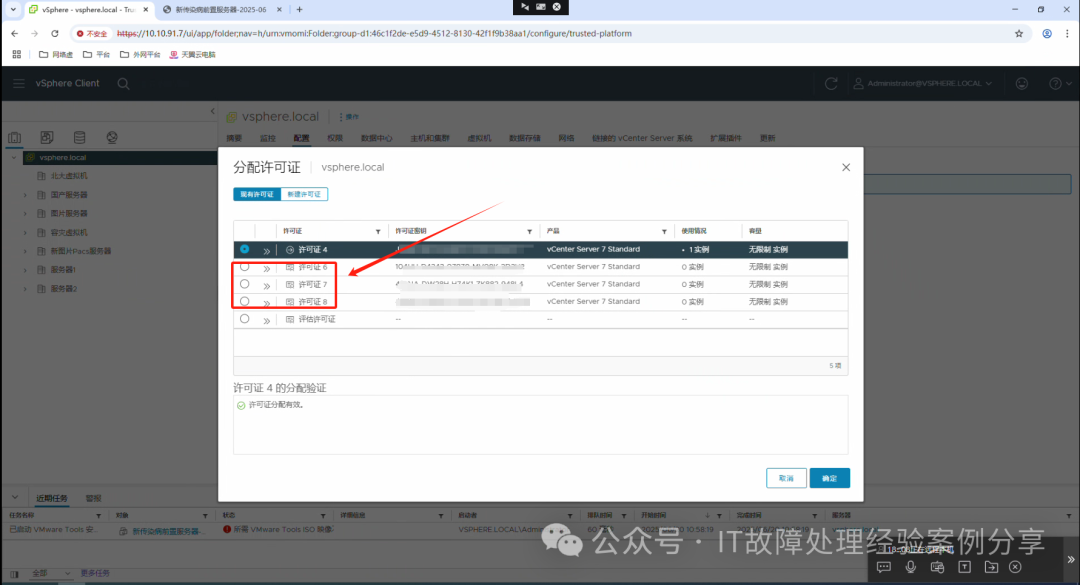Switch to Networking inventory view icon
The image size is (1080, 585).
click(112, 137)
